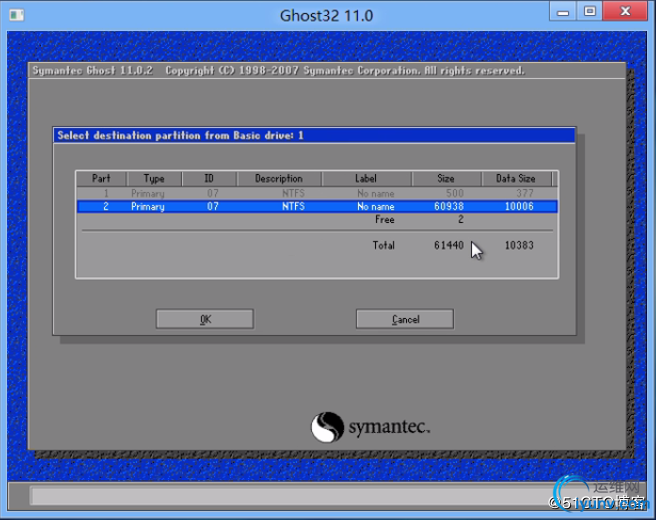Click the Symantec Ghost 11.0.2 copyright text
Screen dimensions: 656x520
pos(278,71)
